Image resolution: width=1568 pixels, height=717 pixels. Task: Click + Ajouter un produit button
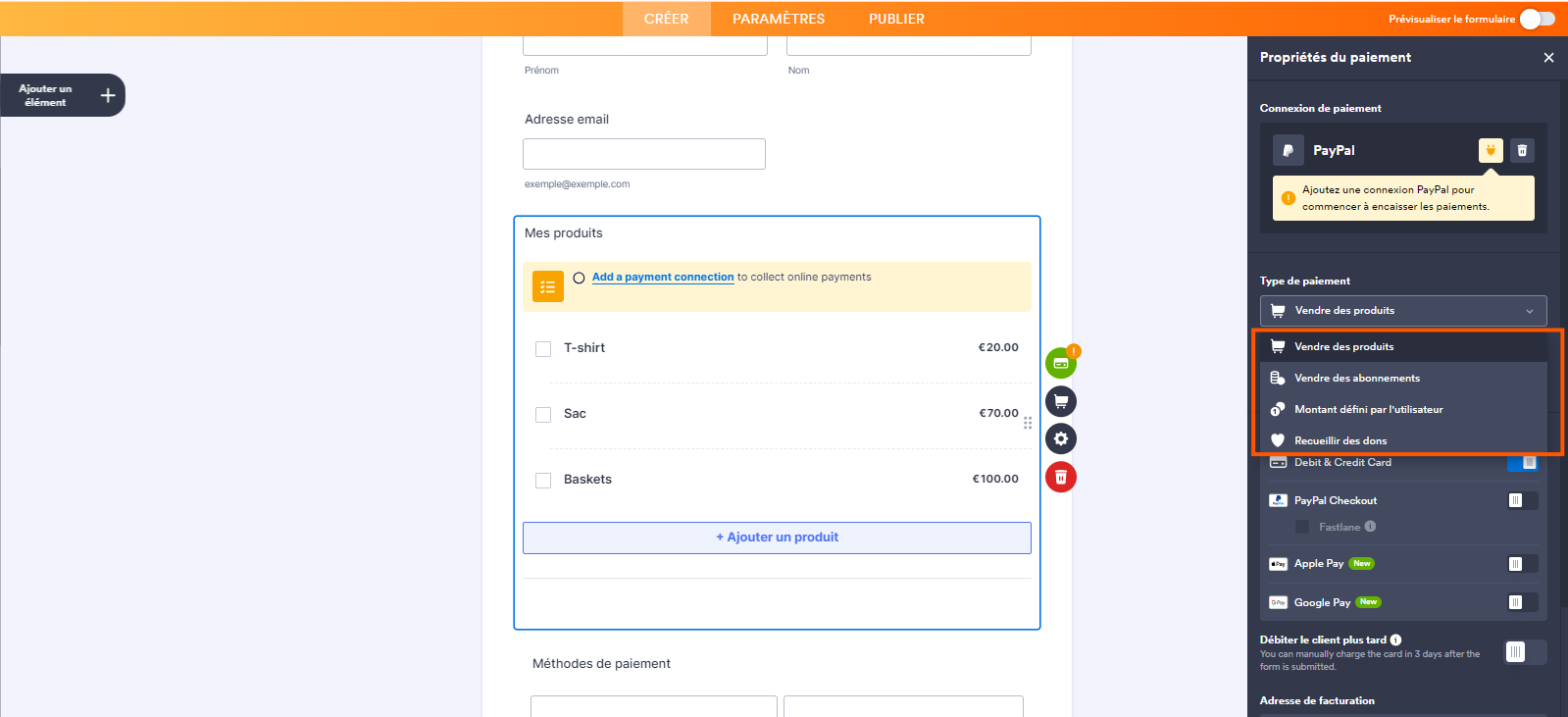pos(777,538)
